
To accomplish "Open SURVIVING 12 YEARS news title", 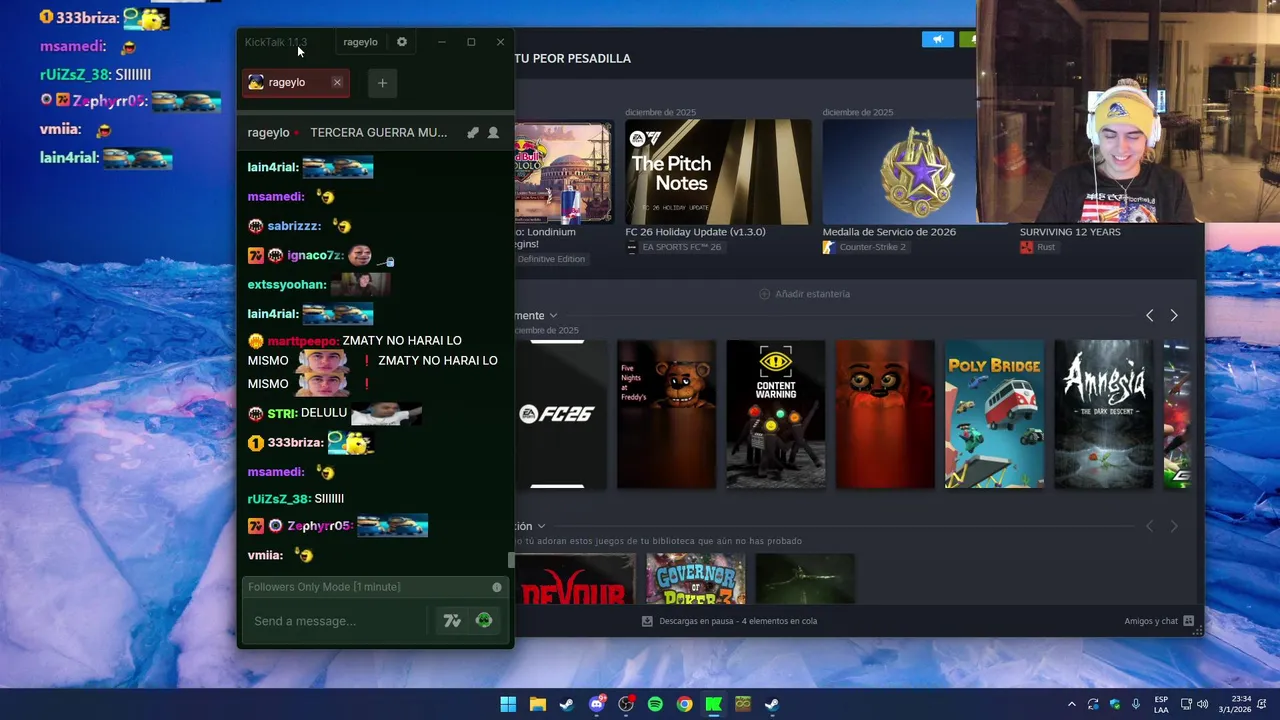I will pos(1070,232).
